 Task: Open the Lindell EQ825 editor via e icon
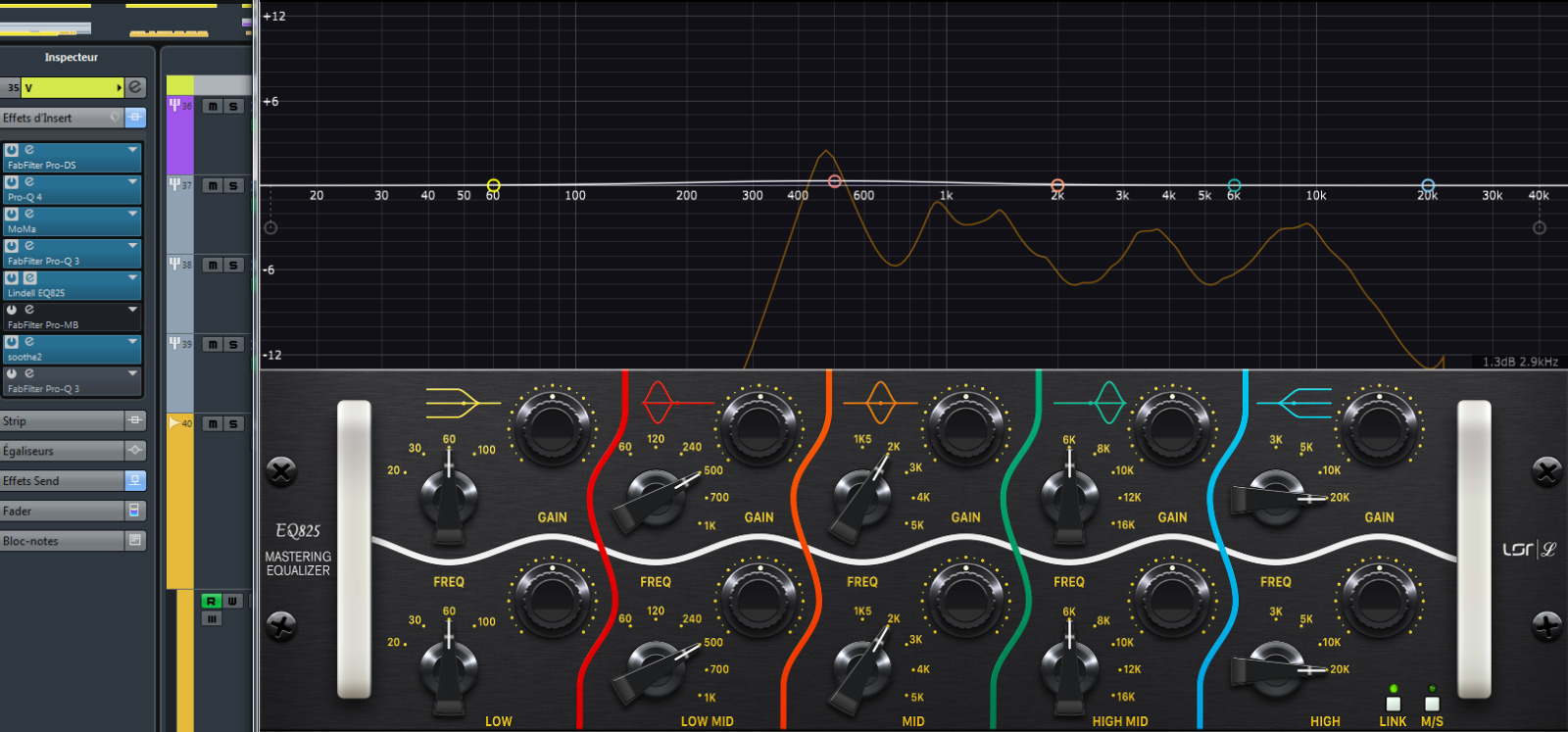click(x=29, y=278)
